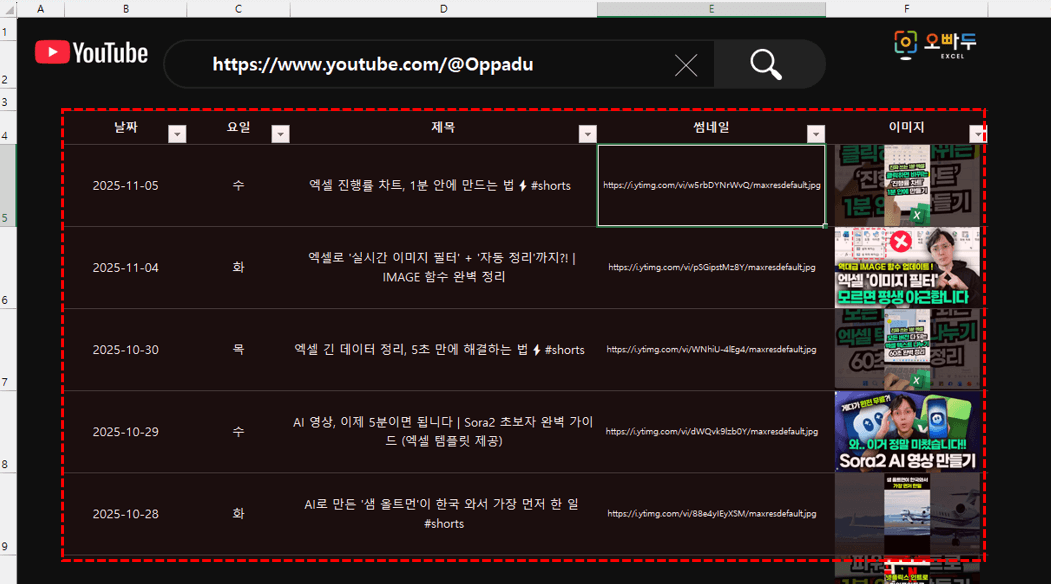Click the X clear icon in search bar

[x=686, y=66]
